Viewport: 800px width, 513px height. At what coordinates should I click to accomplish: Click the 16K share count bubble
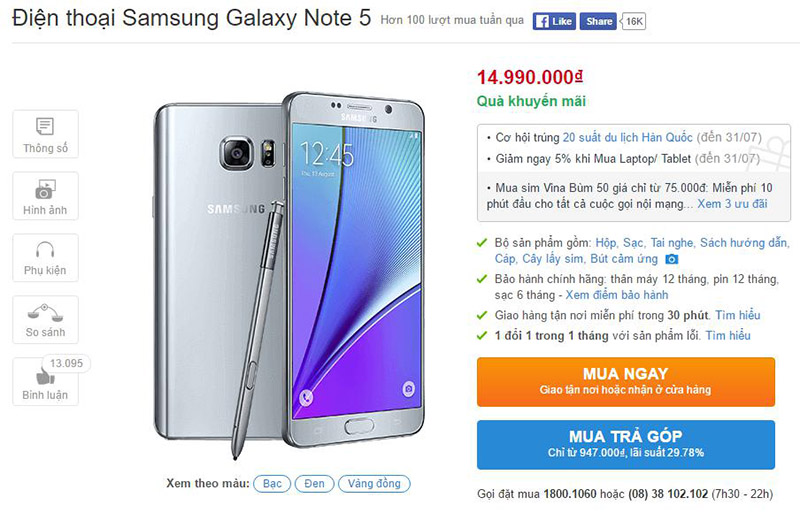click(x=633, y=21)
